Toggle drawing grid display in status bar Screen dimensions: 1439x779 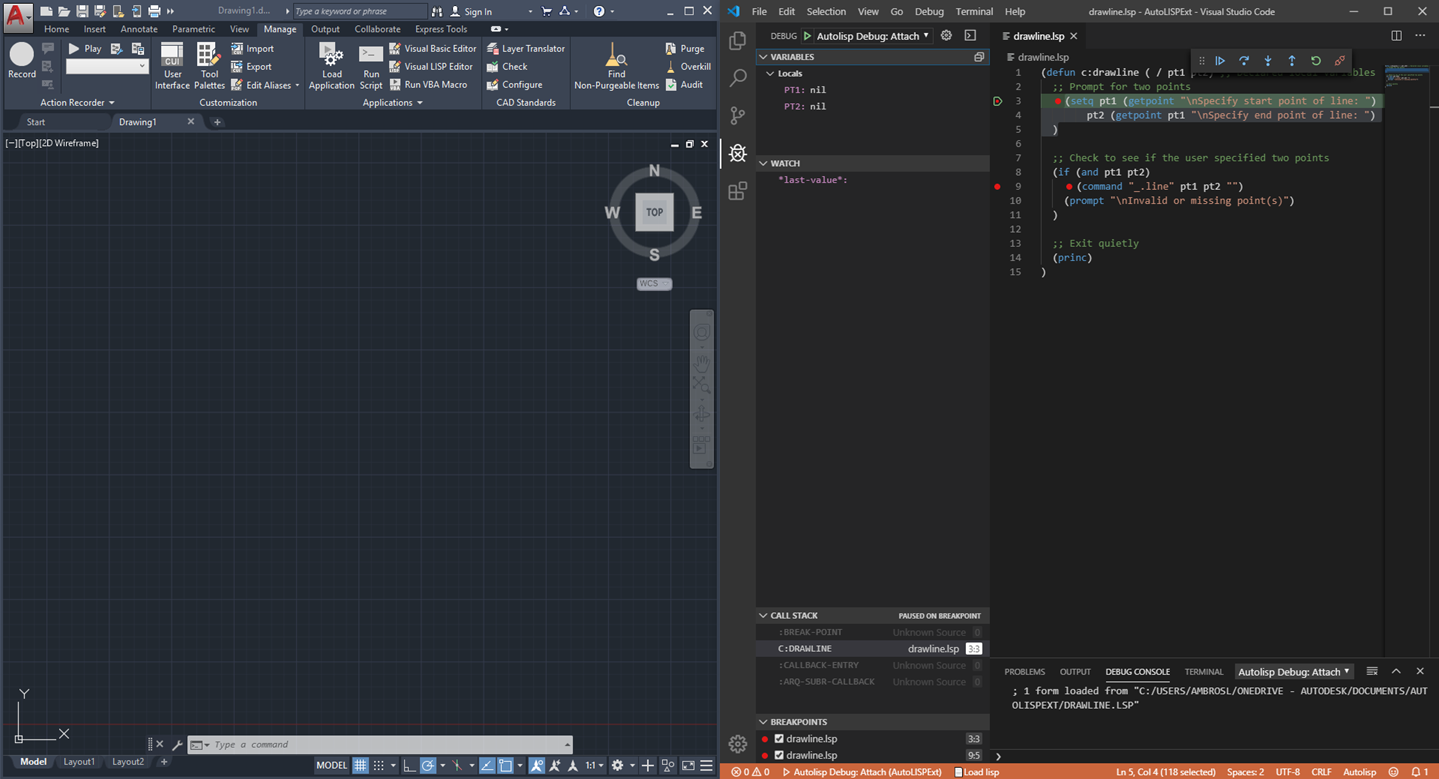tap(360, 765)
